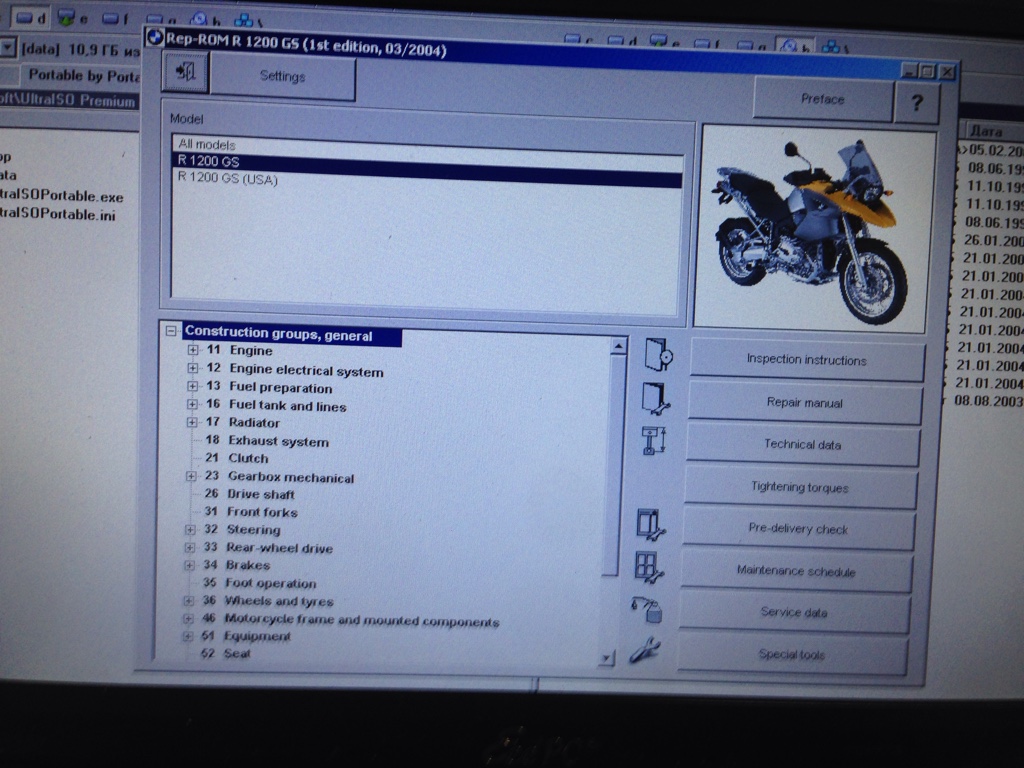The image size is (1024, 768).
Task: Click the Pre-delivery check icon
Action: [651, 524]
